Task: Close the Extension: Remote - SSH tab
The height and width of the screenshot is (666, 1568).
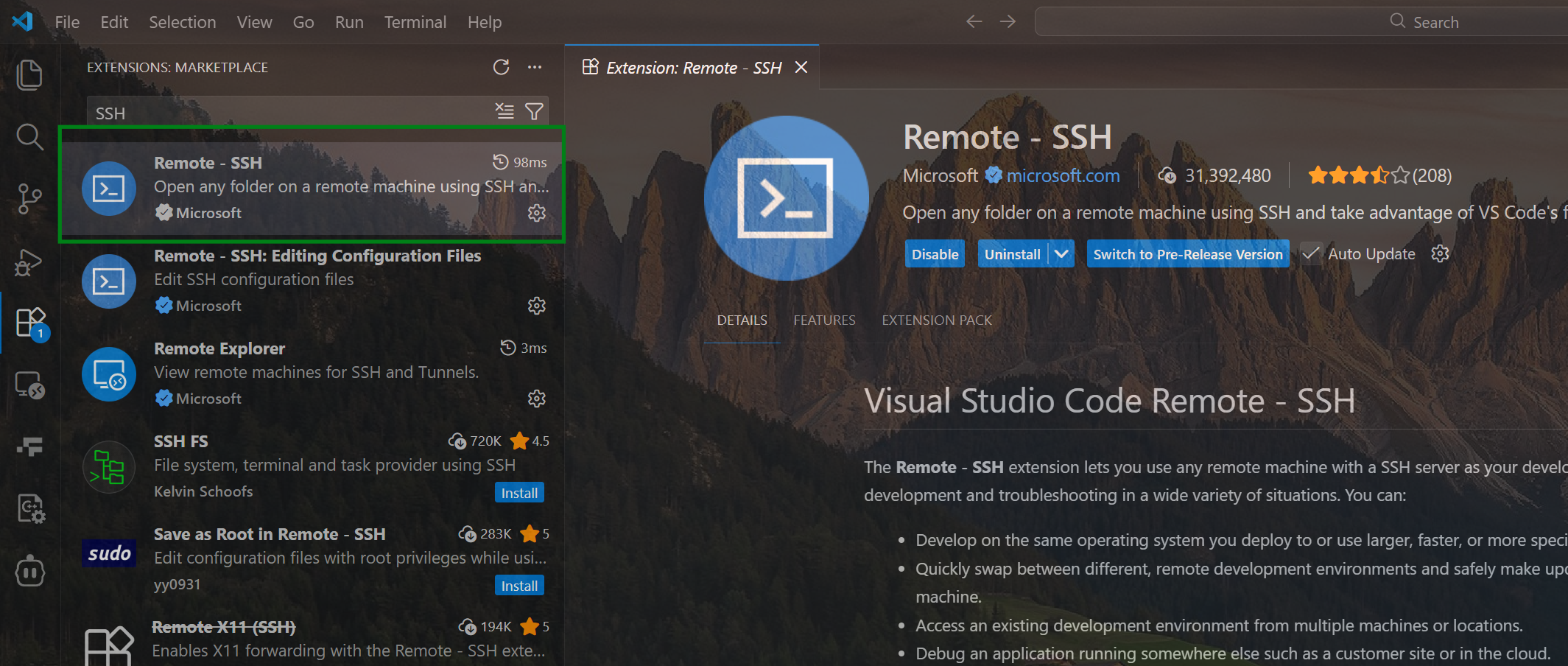Action: pos(801,68)
